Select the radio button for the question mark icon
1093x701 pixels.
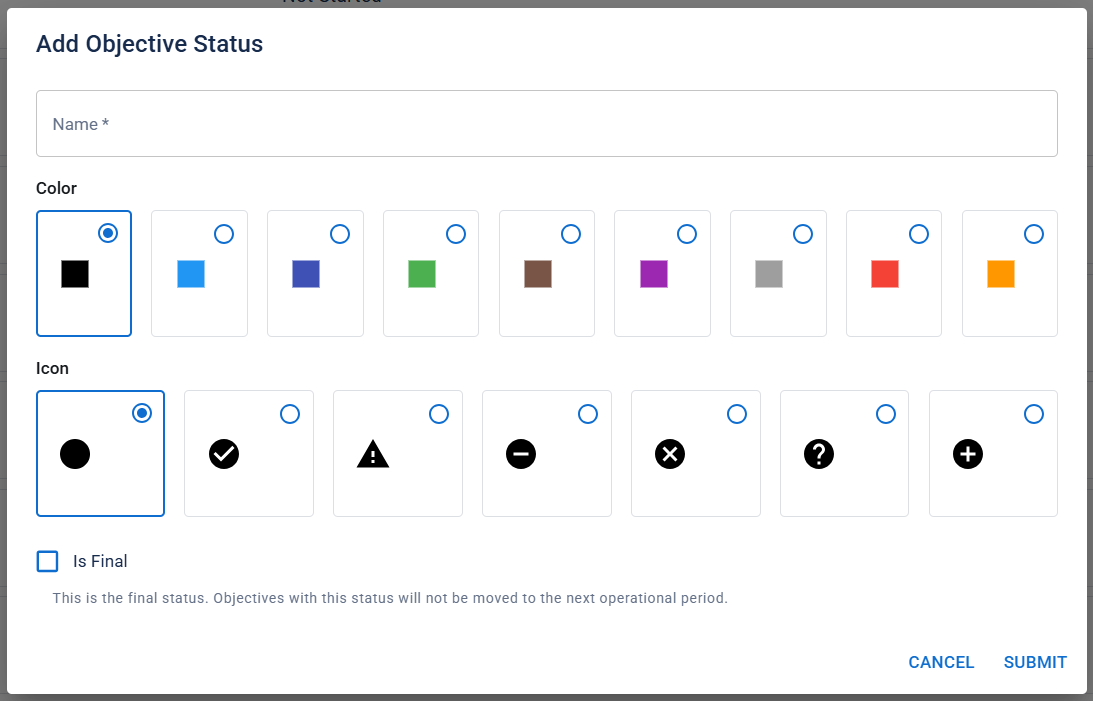(x=885, y=413)
